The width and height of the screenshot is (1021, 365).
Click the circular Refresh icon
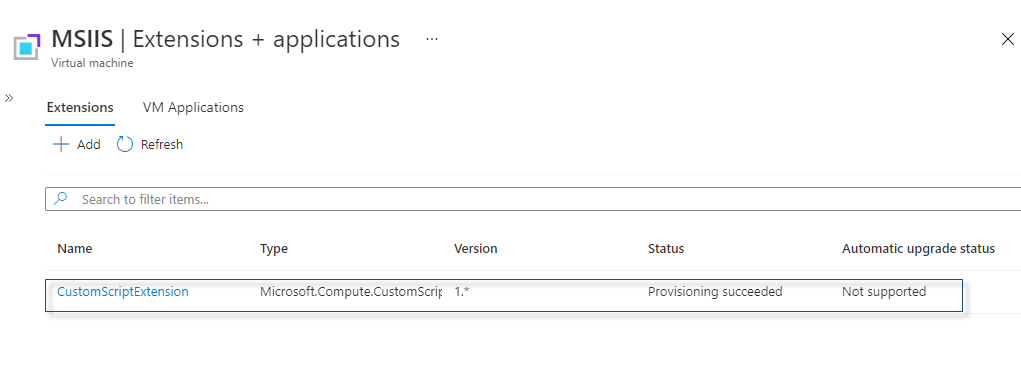[x=125, y=144]
